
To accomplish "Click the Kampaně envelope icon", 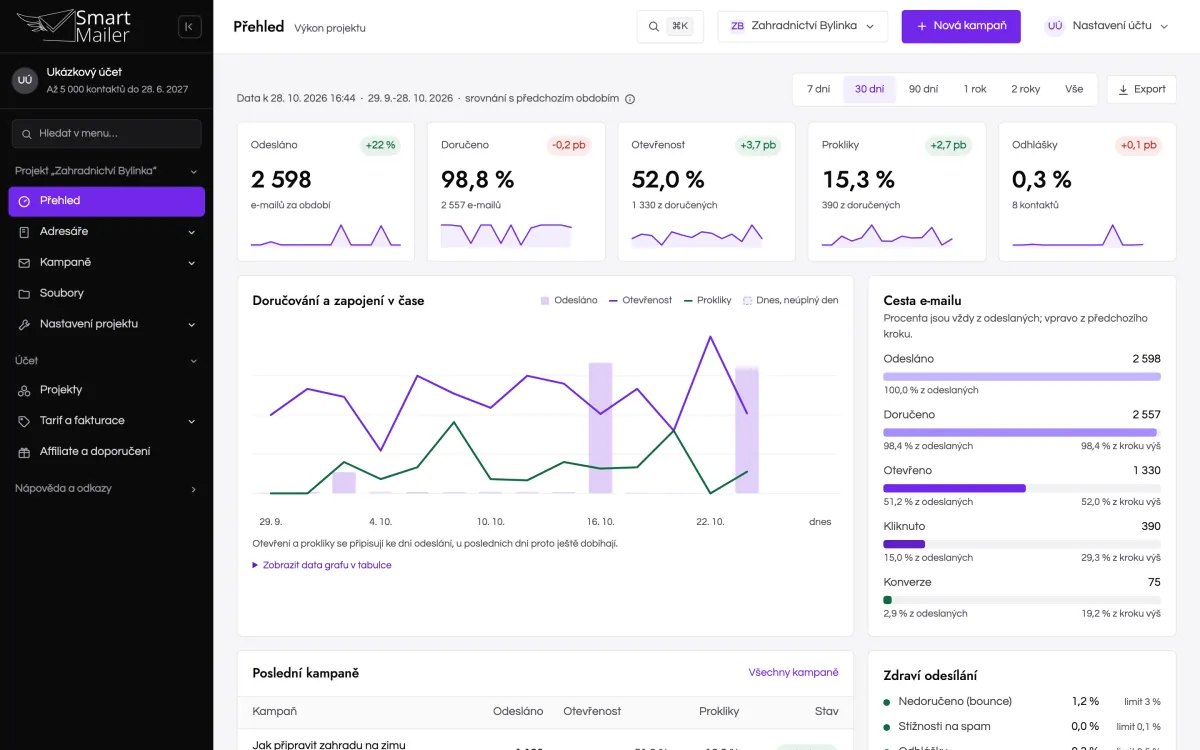I will pyautogui.click(x=24, y=263).
